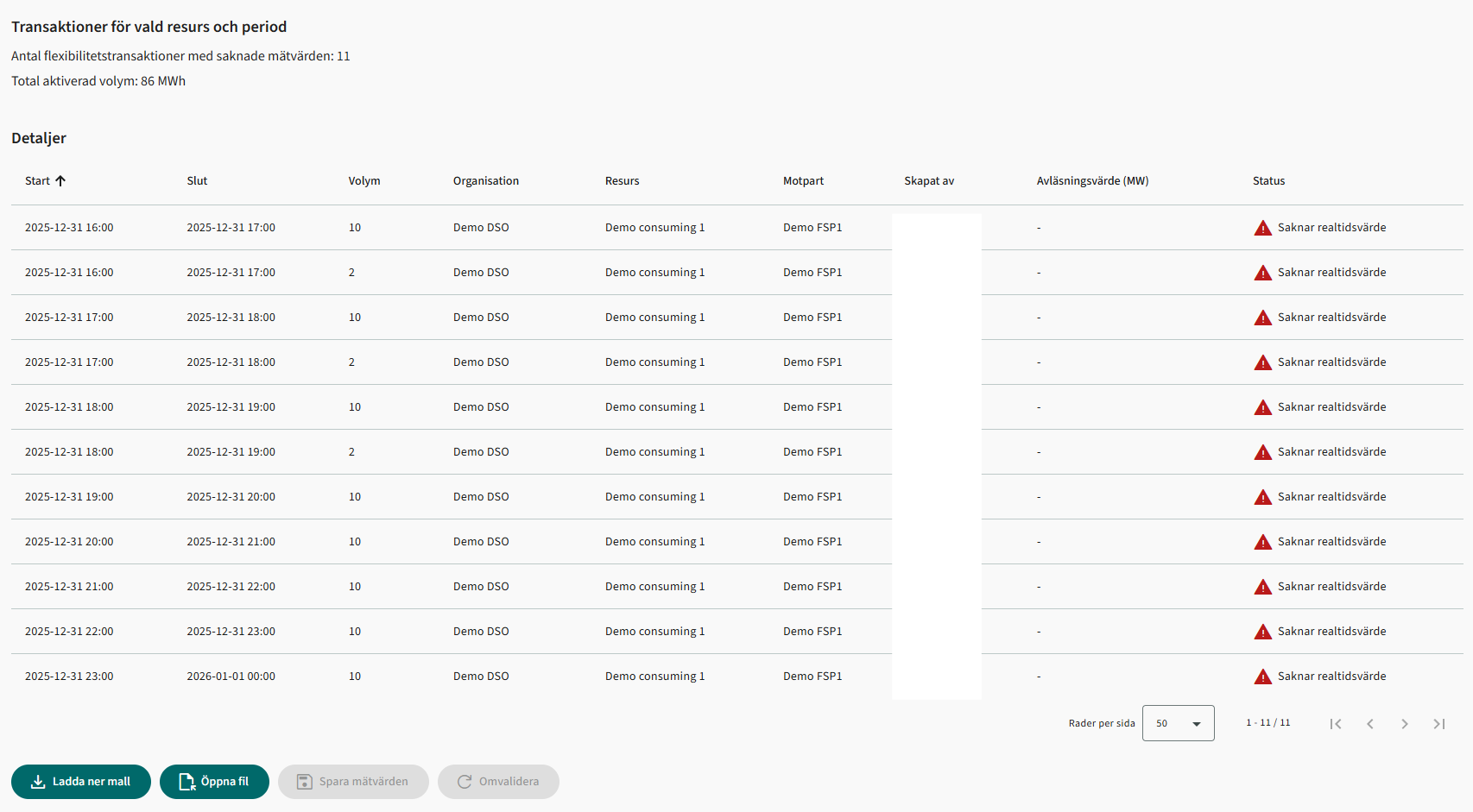Sort by the Organisation column header
Image resolution: width=1473 pixels, height=812 pixels.
(x=485, y=181)
